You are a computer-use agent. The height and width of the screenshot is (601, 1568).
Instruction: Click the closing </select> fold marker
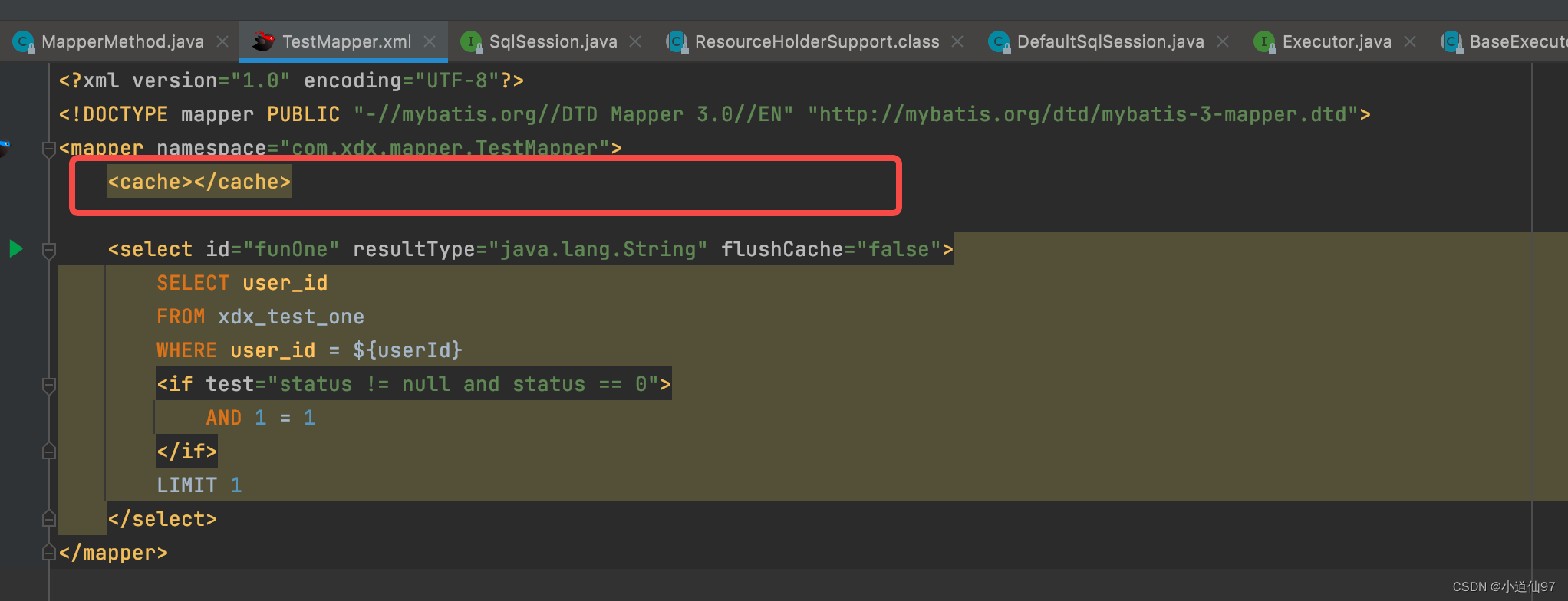(48, 518)
